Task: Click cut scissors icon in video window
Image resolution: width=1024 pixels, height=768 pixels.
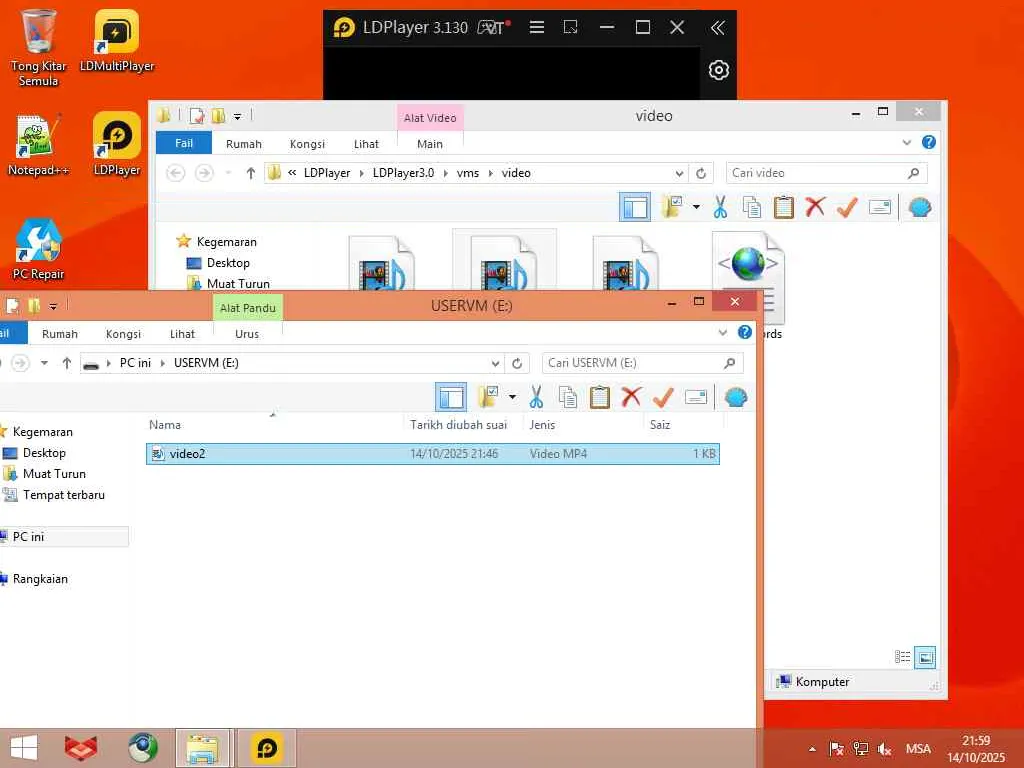Action: click(720, 208)
